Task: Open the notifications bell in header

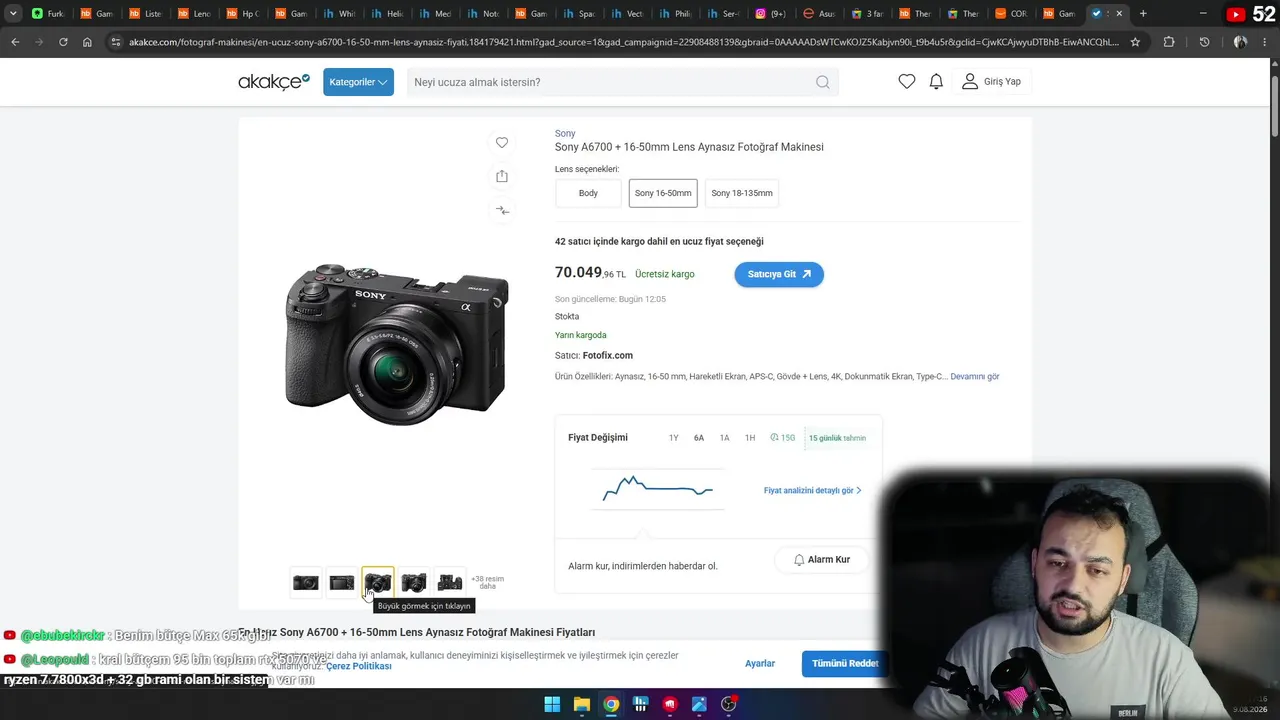Action: pyautogui.click(x=936, y=82)
